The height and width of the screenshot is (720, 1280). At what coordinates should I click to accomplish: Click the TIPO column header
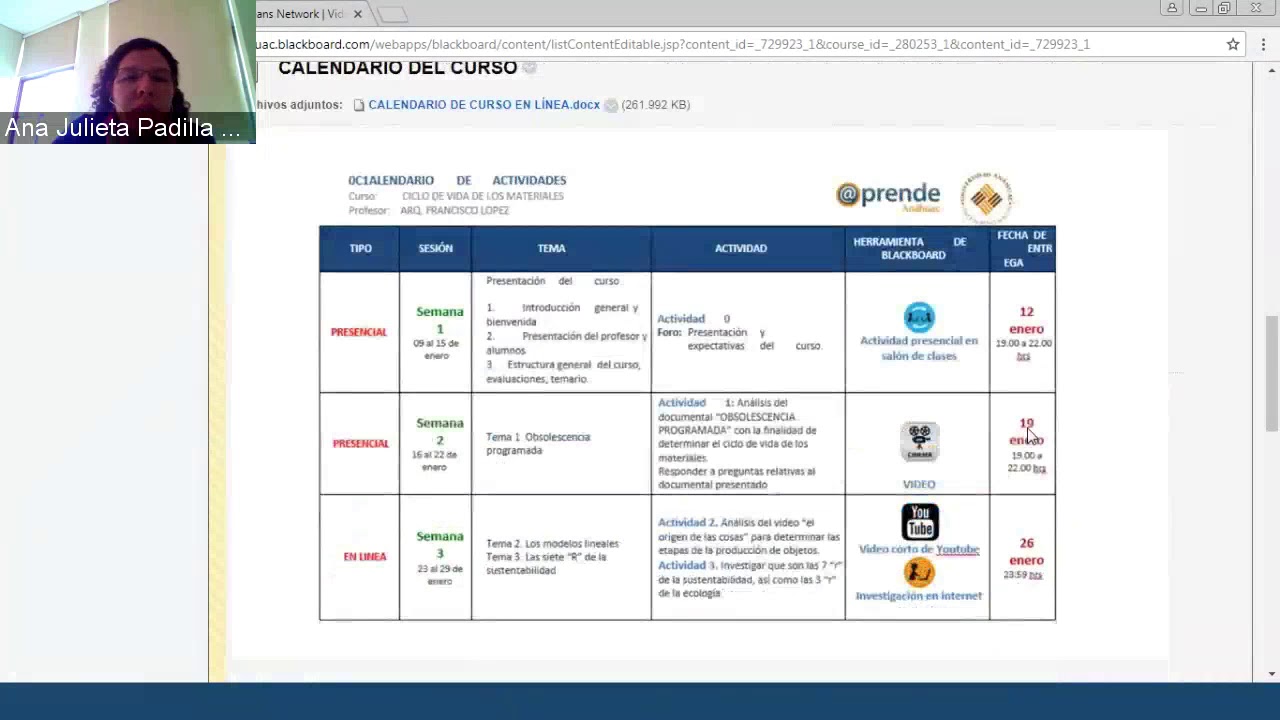click(x=359, y=248)
